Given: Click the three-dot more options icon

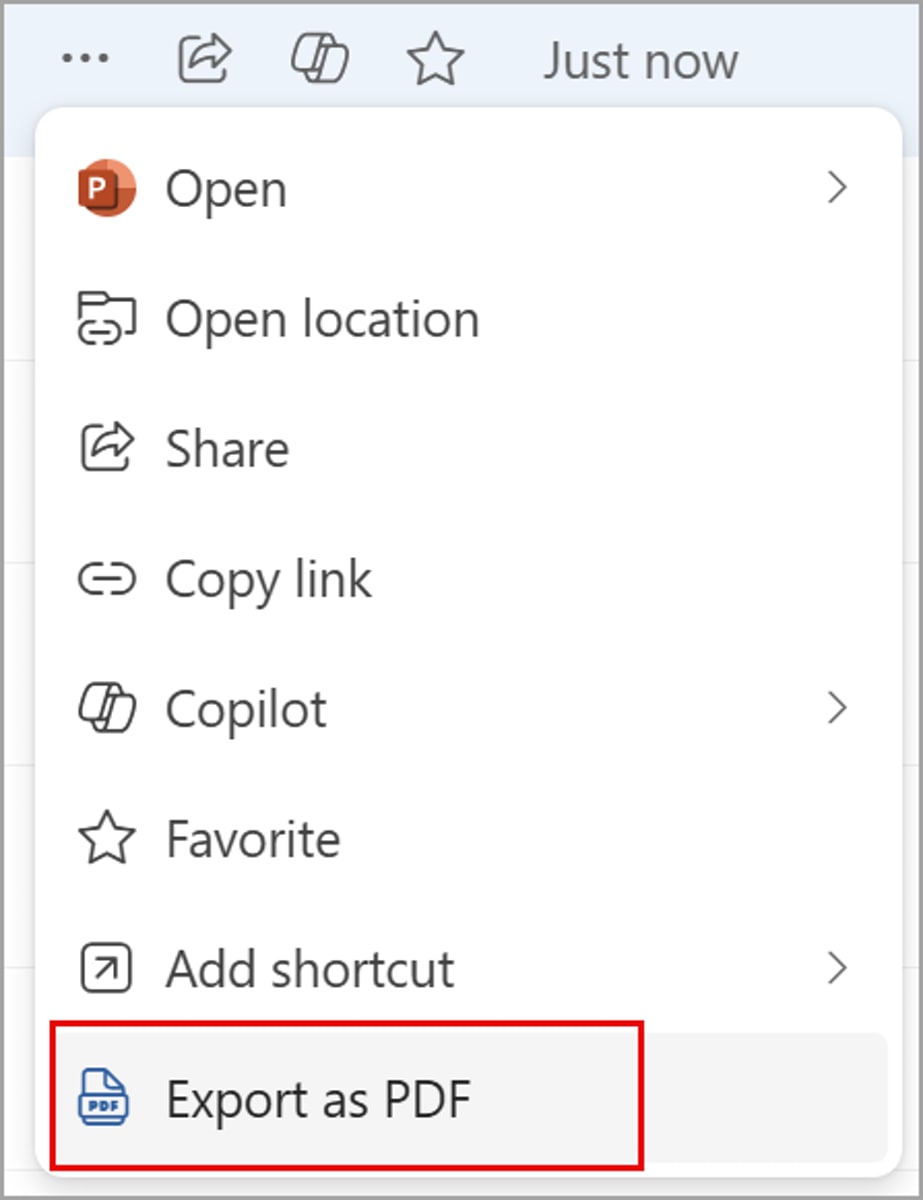Looking at the screenshot, I should [85, 59].
